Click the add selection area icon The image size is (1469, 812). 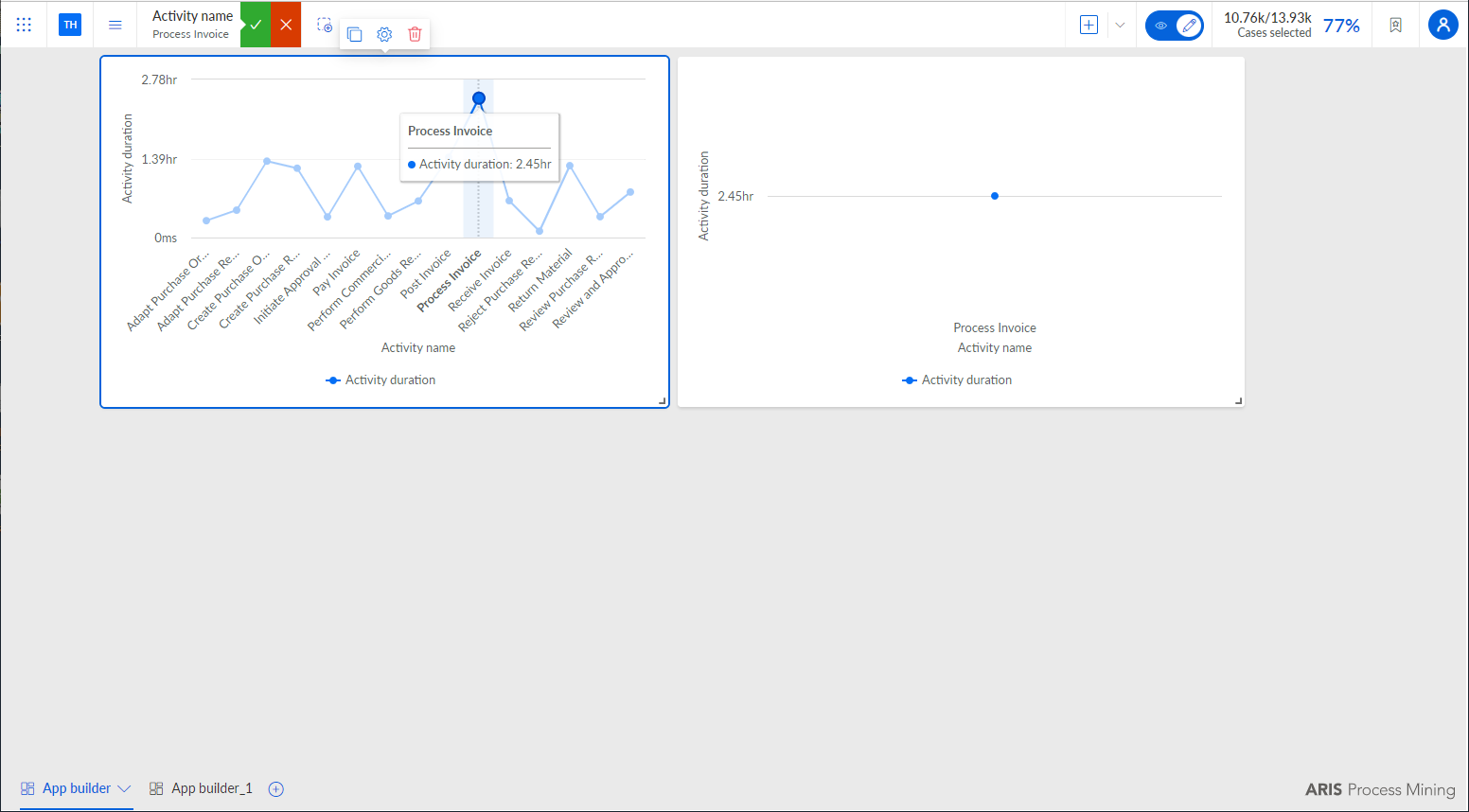tap(325, 25)
